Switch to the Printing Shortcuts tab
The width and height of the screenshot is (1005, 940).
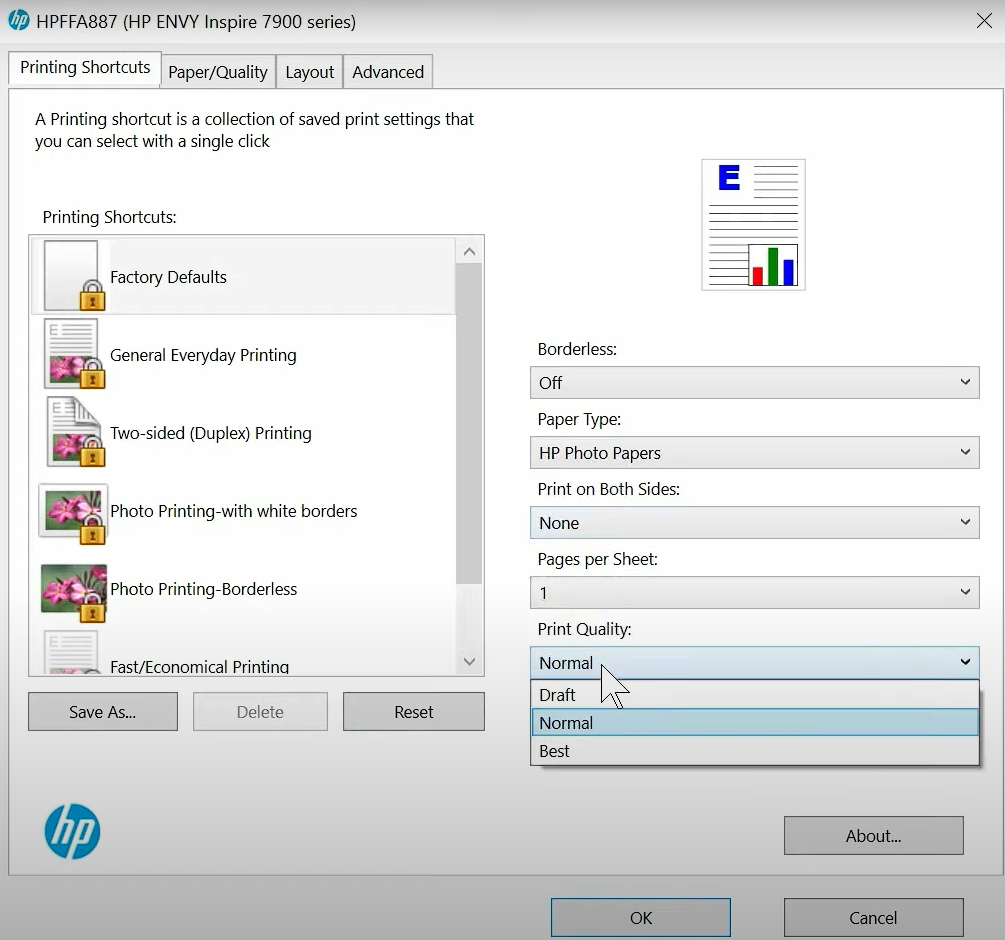[x=85, y=67]
